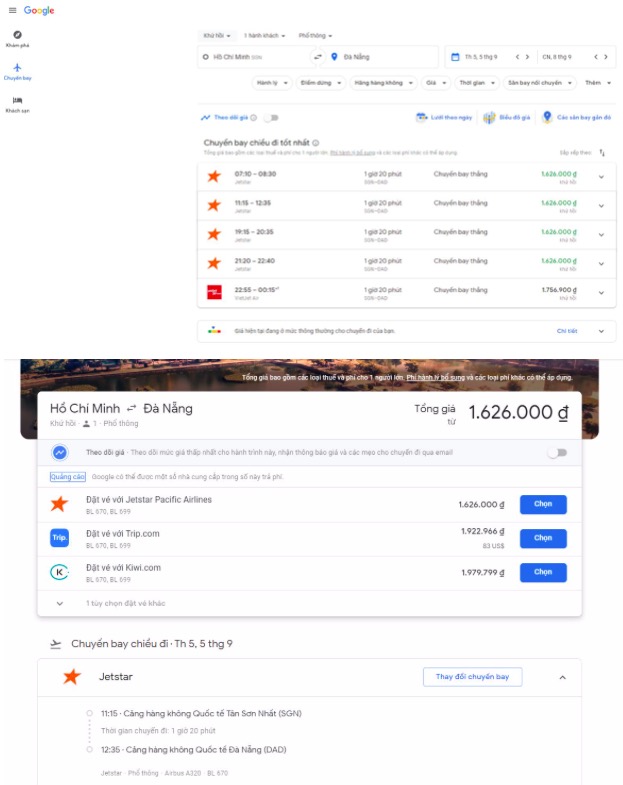Select Khách sạn (Hotels) in sidebar

(17, 104)
